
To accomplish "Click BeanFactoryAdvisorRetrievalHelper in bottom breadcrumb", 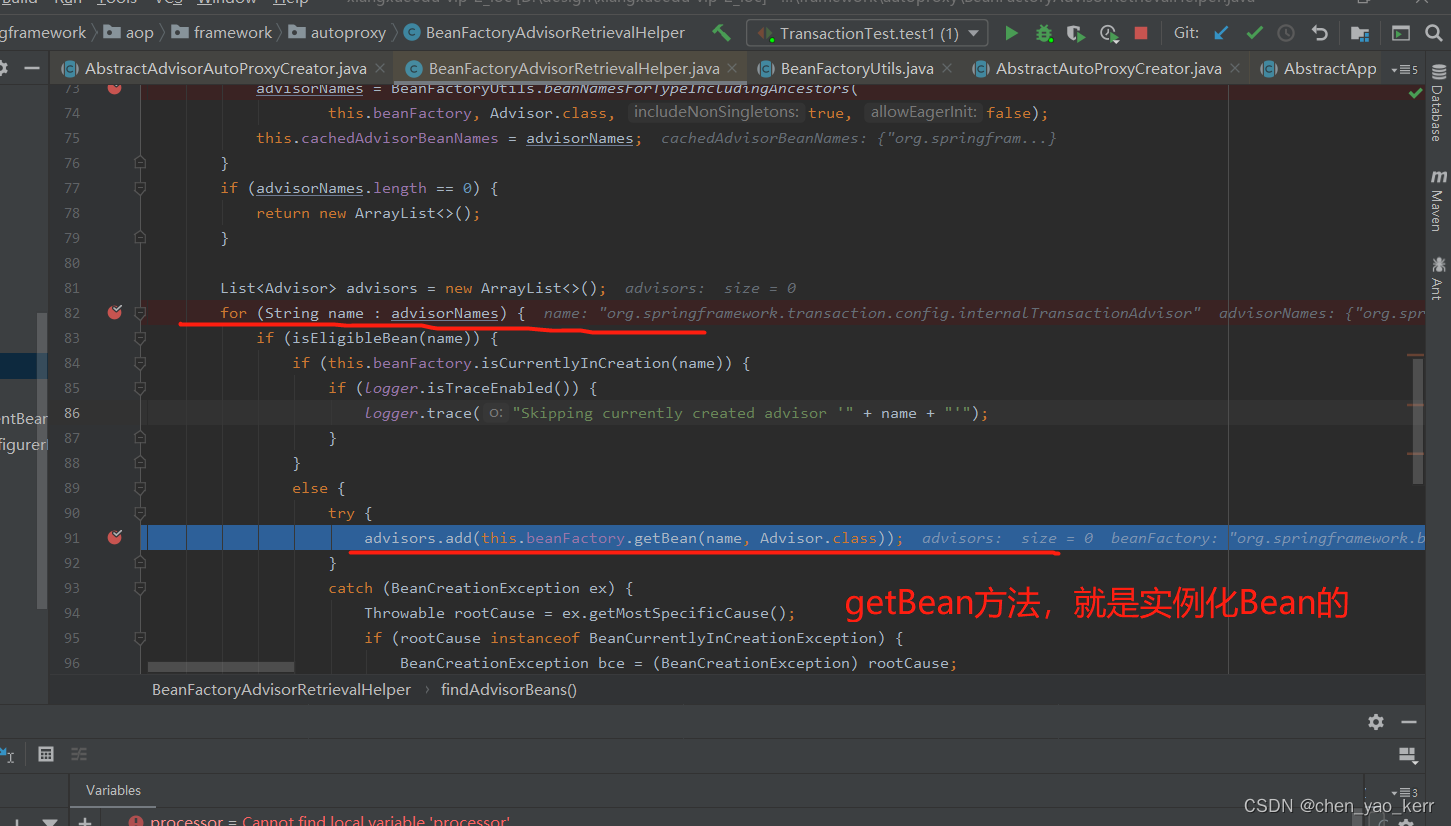I will tap(281, 689).
